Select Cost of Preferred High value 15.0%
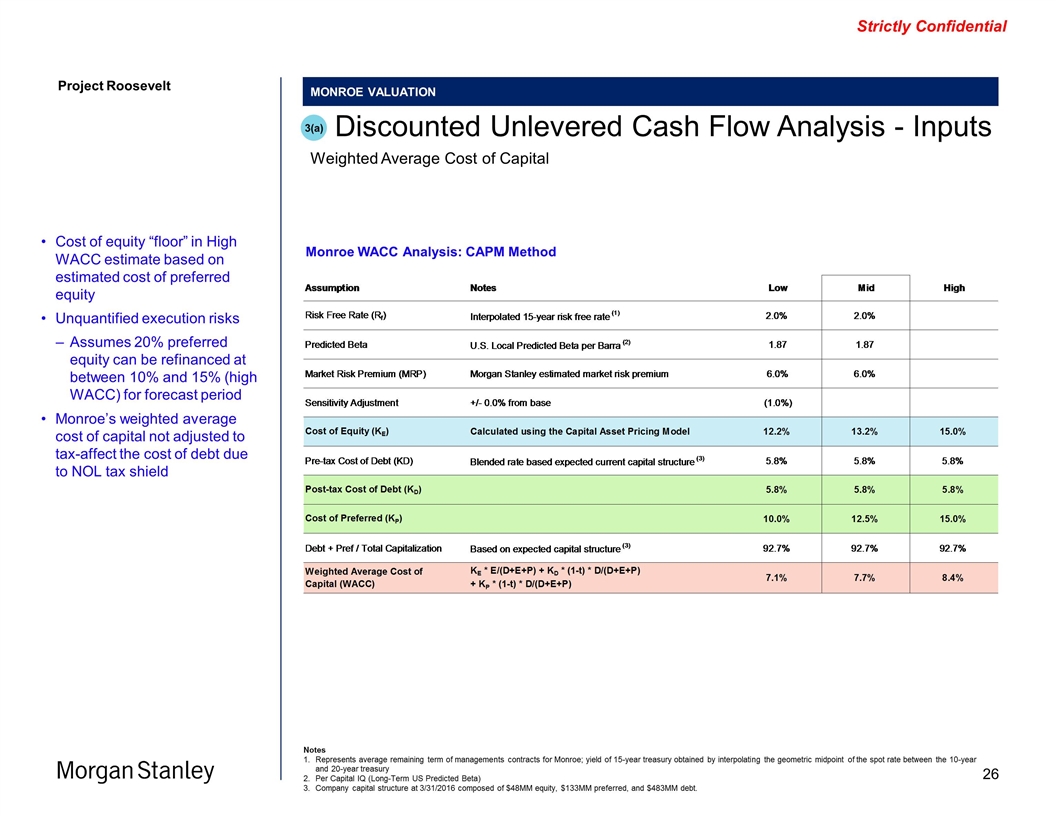Image resolution: width=1056 pixels, height=816 pixels. (952, 518)
